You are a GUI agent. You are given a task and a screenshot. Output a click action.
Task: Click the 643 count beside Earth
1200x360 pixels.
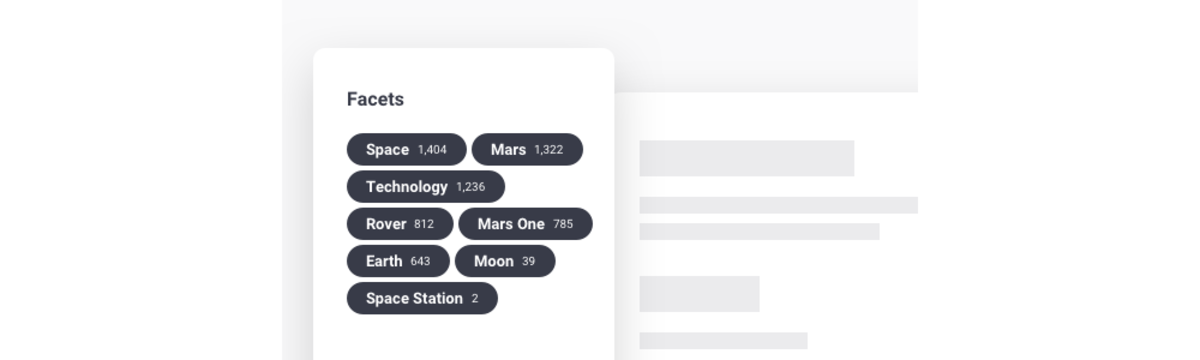point(420,261)
